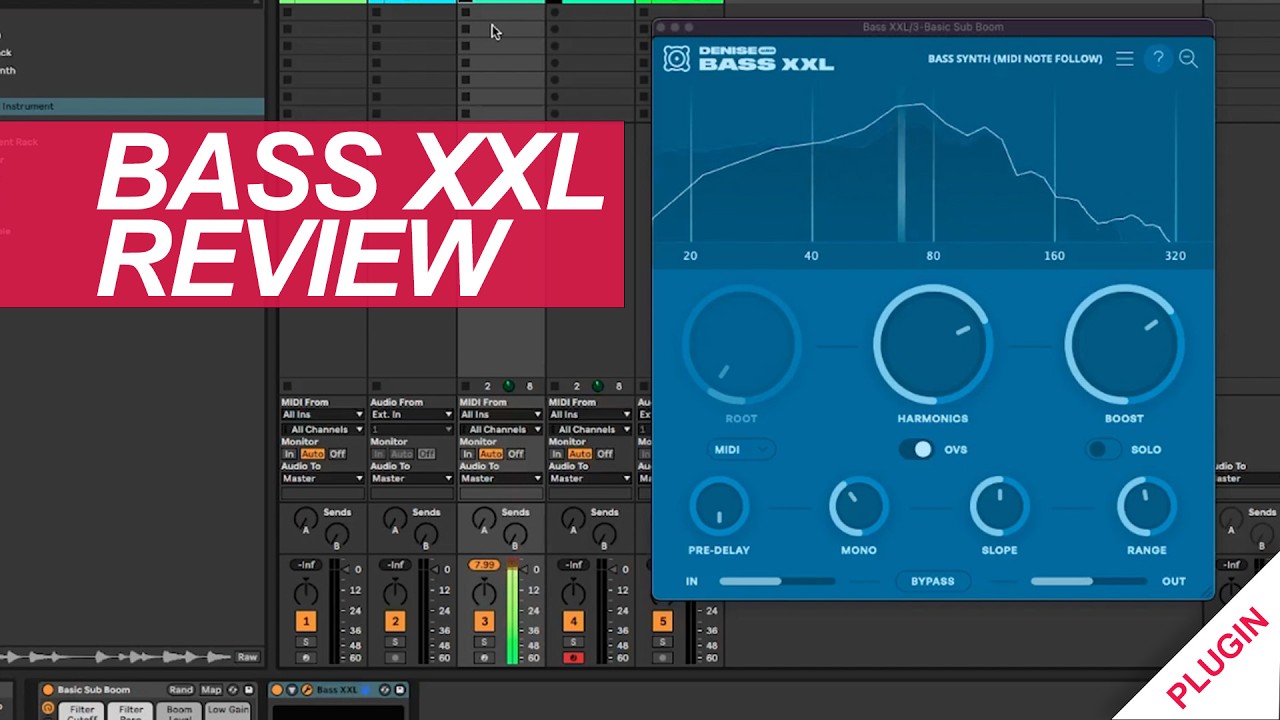Toggle Basic Sub Boom device activator

click(x=47, y=690)
